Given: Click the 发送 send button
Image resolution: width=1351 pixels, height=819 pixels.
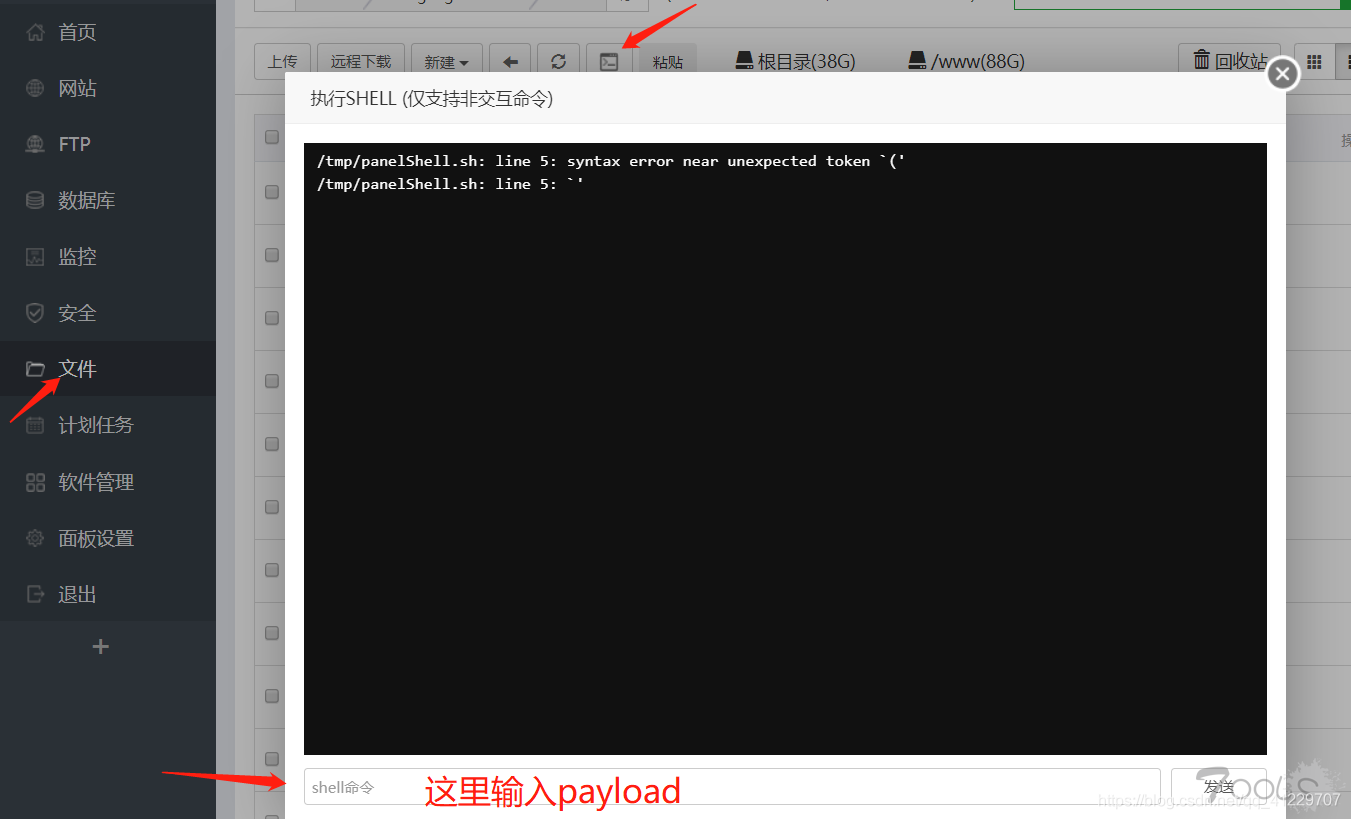Looking at the screenshot, I should (1219, 786).
